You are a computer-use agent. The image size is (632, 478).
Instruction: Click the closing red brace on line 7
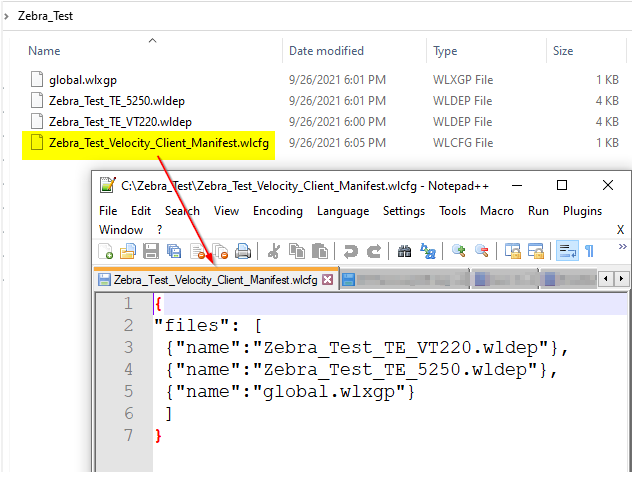pyautogui.click(x=158, y=436)
